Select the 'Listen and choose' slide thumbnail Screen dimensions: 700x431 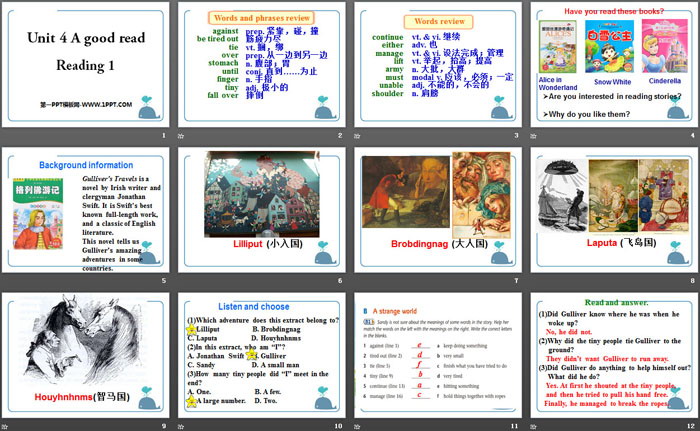click(x=262, y=355)
